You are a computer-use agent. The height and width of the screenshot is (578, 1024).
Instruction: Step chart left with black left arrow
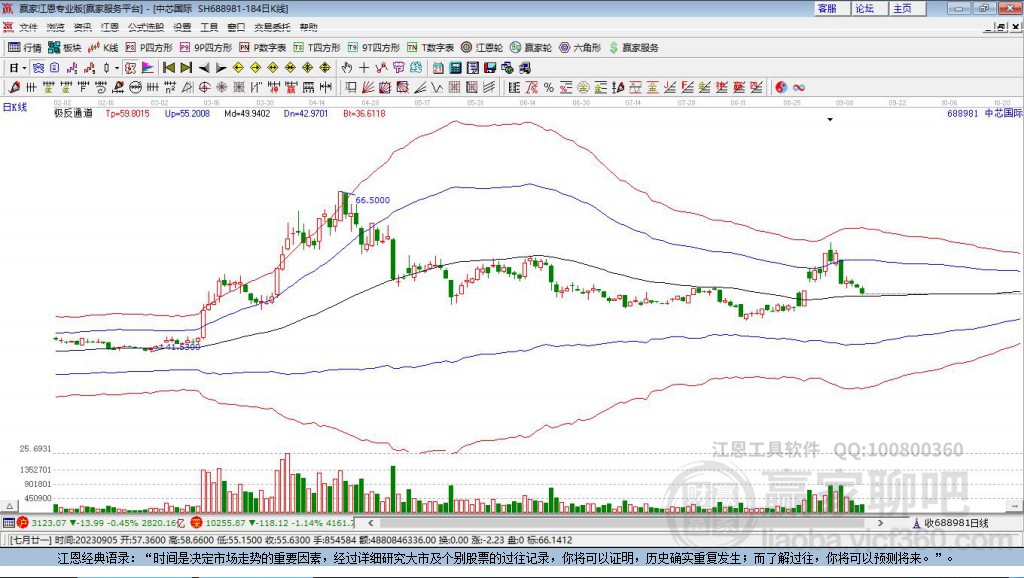point(204,68)
